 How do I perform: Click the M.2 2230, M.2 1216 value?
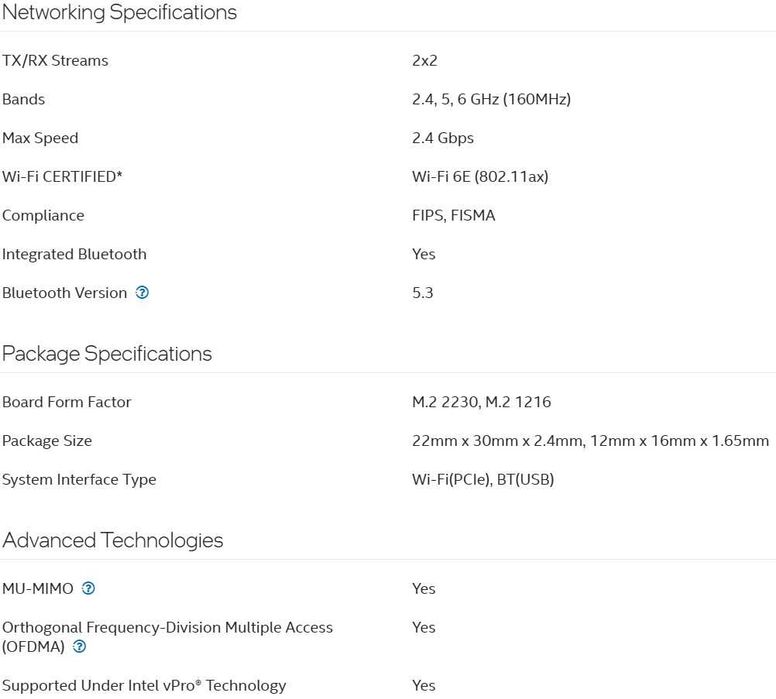pyautogui.click(x=481, y=402)
